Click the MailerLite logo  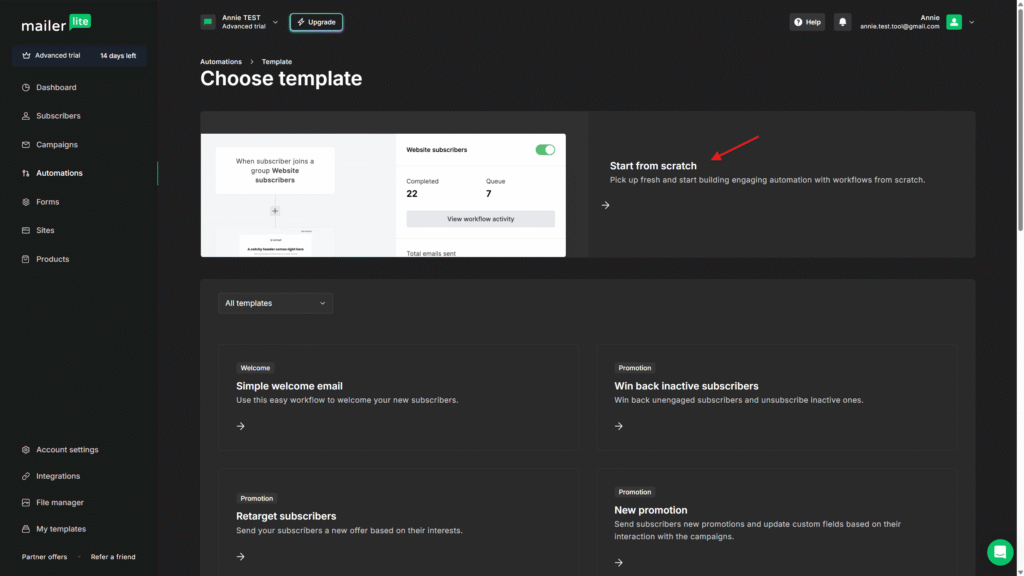(x=55, y=23)
